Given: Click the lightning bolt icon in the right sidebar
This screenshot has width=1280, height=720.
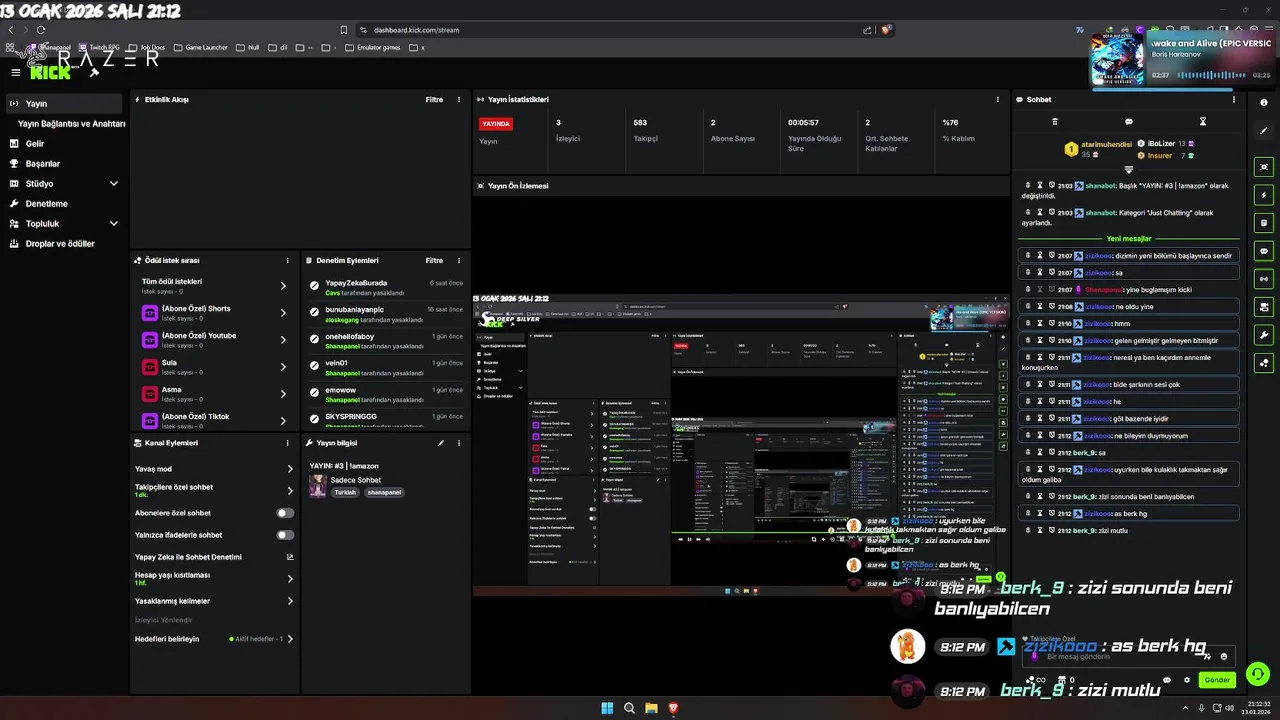Looking at the screenshot, I should (x=1264, y=195).
